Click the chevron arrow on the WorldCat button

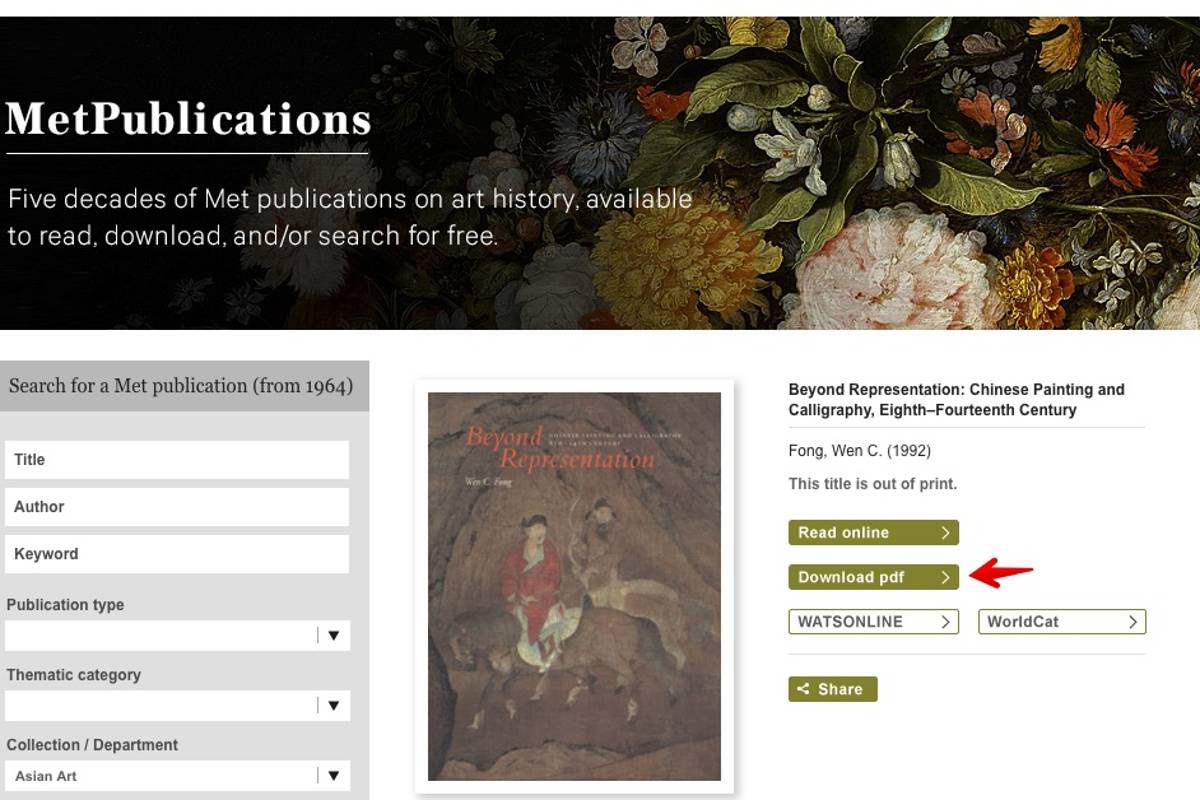pyautogui.click(x=1132, y=622)
